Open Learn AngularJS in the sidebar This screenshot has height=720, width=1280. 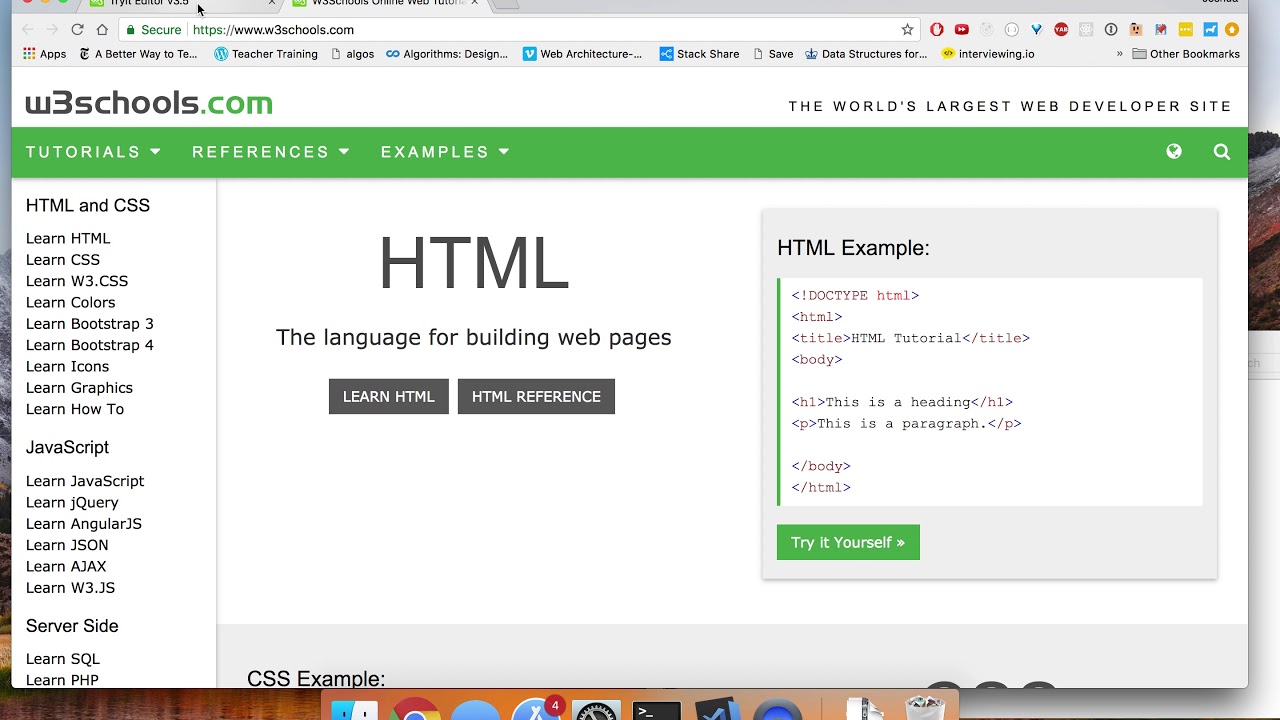[84, 524]
